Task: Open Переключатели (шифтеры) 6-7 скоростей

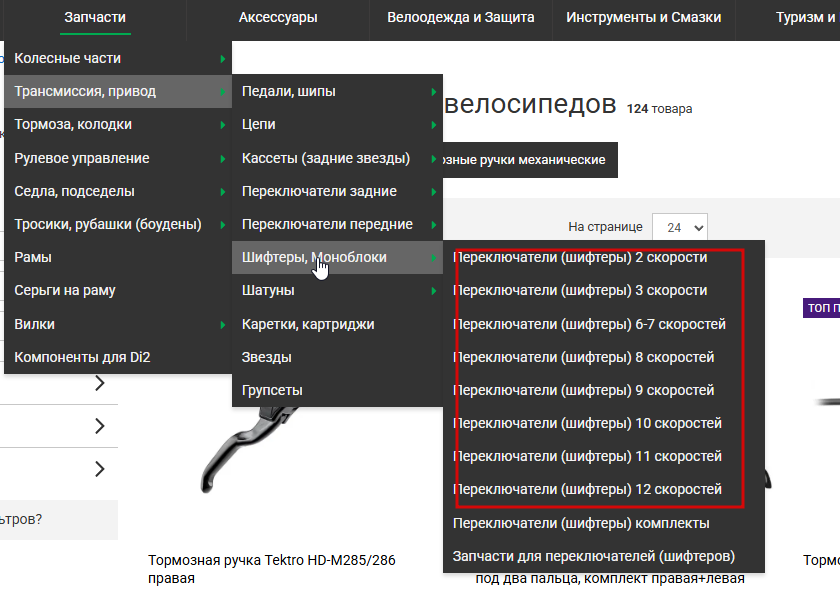Action: (604, 324)
